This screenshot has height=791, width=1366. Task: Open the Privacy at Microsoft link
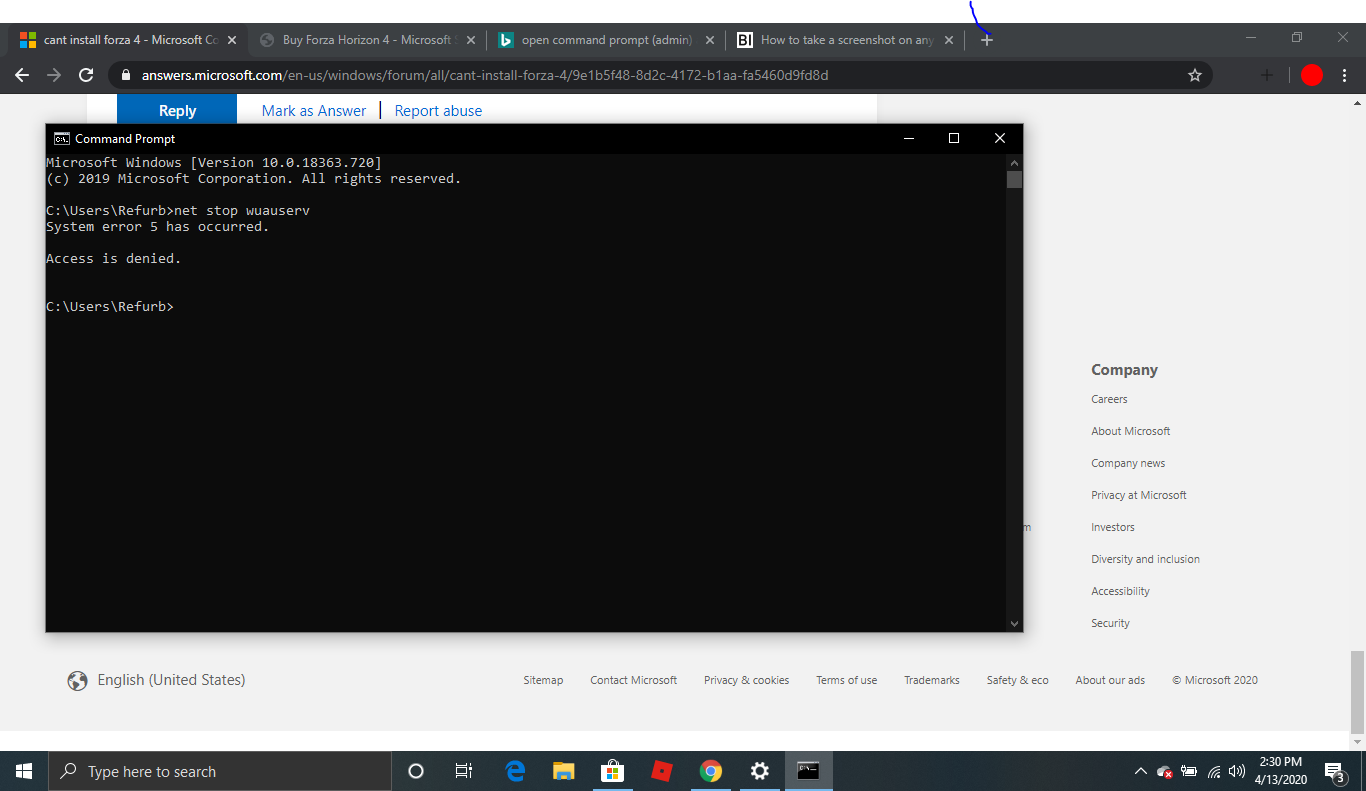pyautogui.click(x=1139, y=495)
